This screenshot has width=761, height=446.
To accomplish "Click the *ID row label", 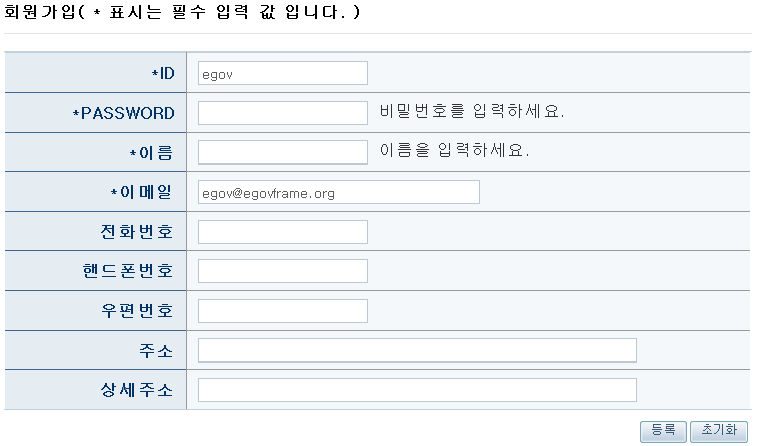I will click(163, 73).
